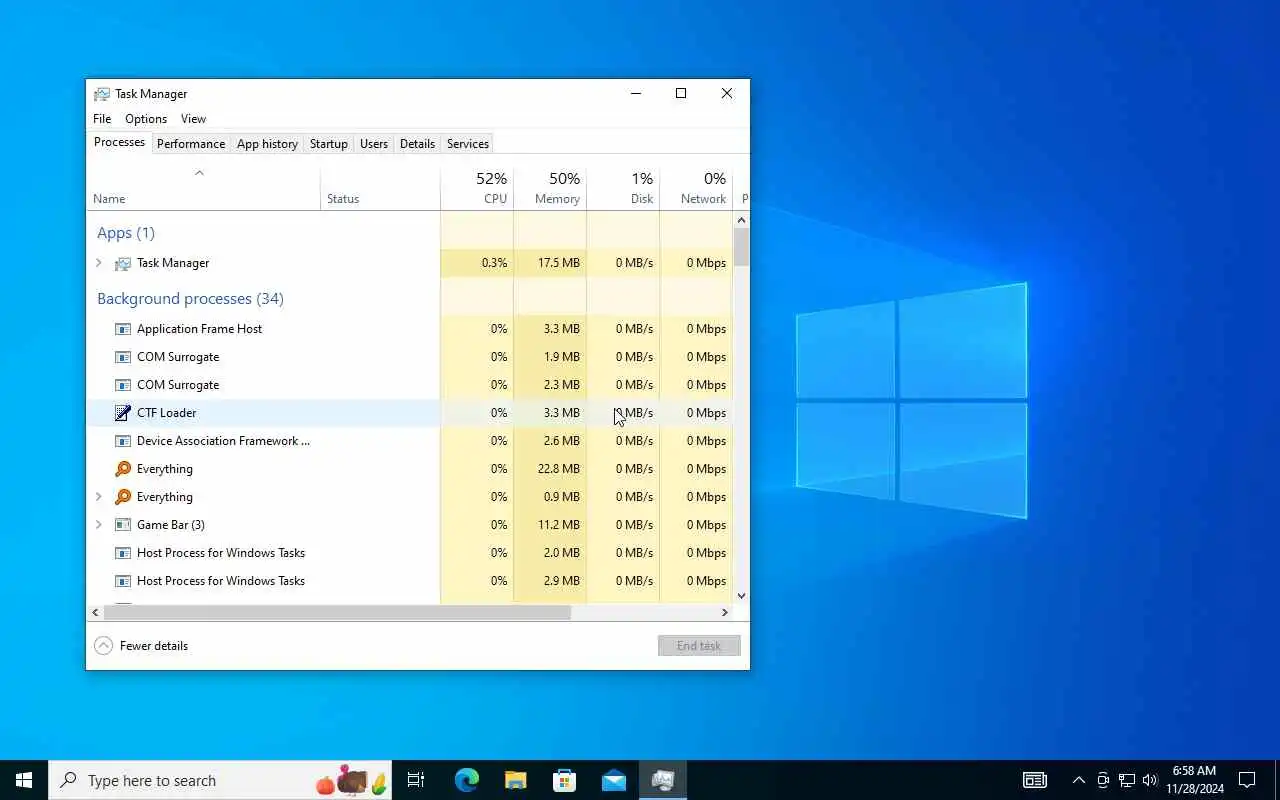Click the Application Frame Host icon

(123, 329)
